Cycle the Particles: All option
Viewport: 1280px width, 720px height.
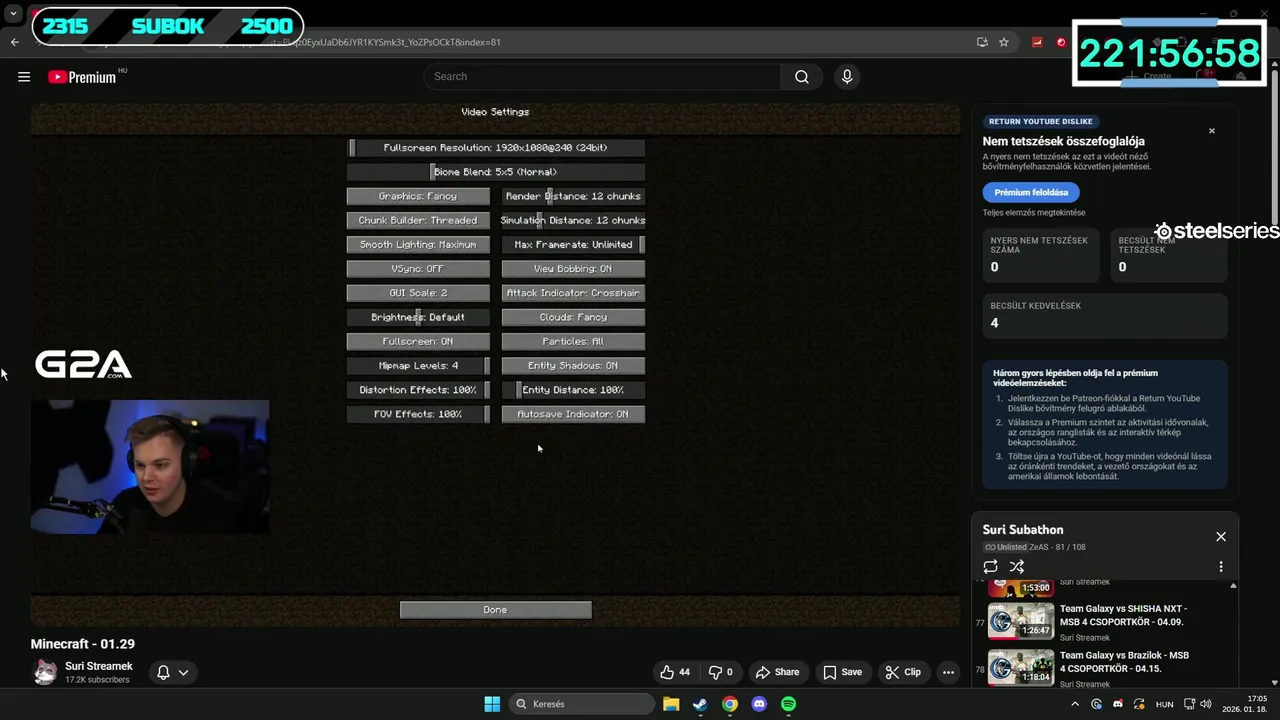click(573, 341)
